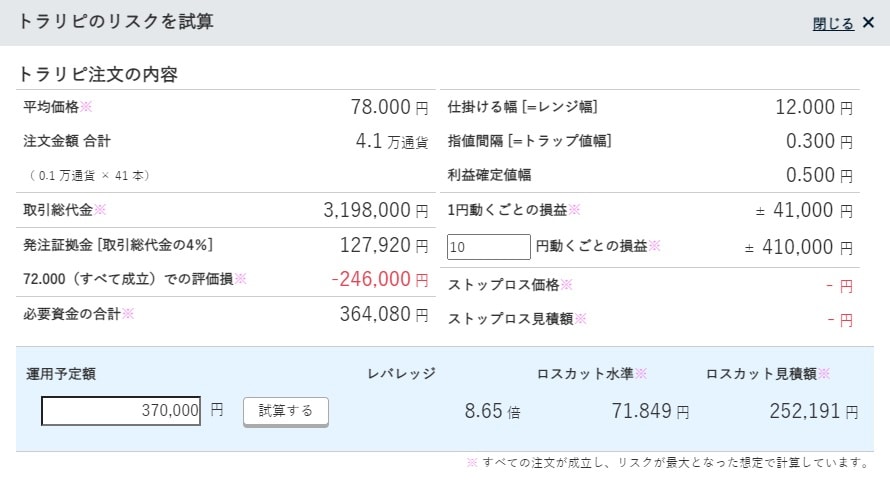Click the 試算する button
The width and height of the screenshot is (890, 485).
coord(286,411)
